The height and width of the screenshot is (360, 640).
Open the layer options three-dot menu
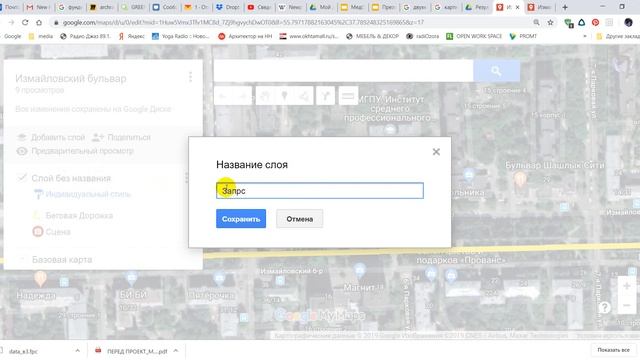[x=187, y=178]
